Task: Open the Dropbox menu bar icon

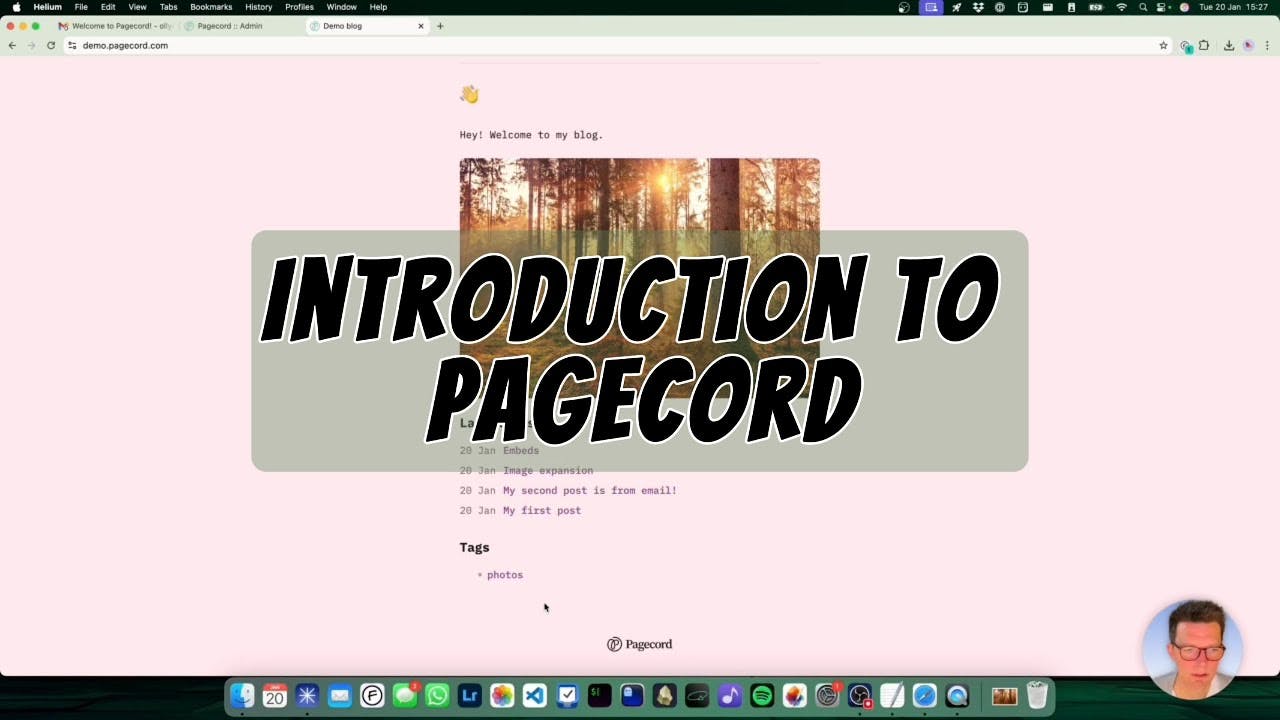Action: click(978, 7)
